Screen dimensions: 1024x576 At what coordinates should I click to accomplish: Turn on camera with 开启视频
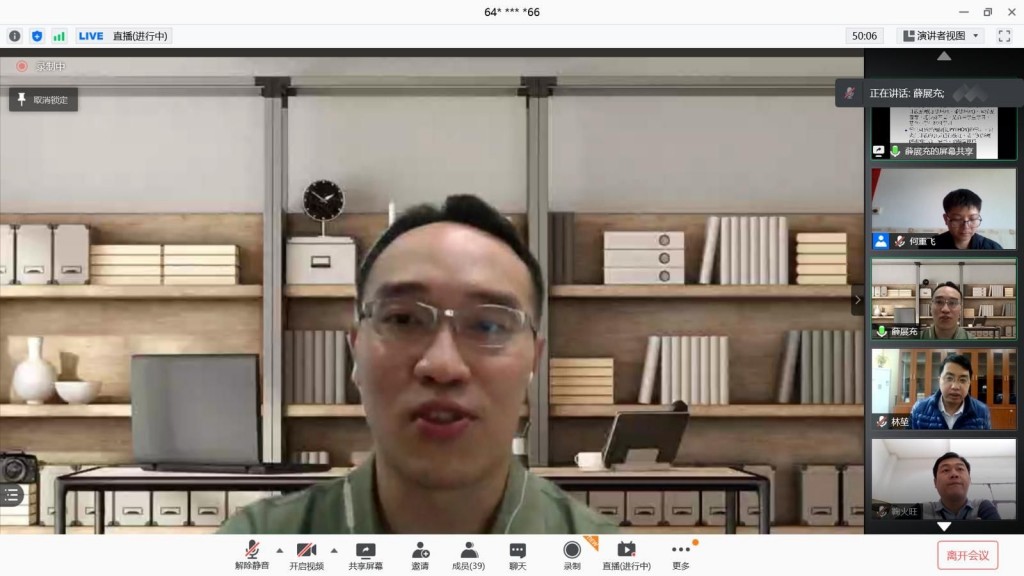click(306, 554)
